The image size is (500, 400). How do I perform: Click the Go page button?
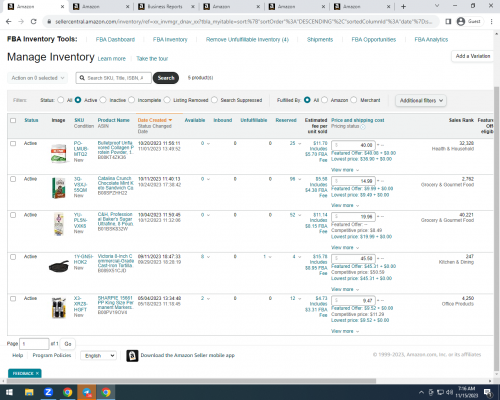[x=68, y=344]
